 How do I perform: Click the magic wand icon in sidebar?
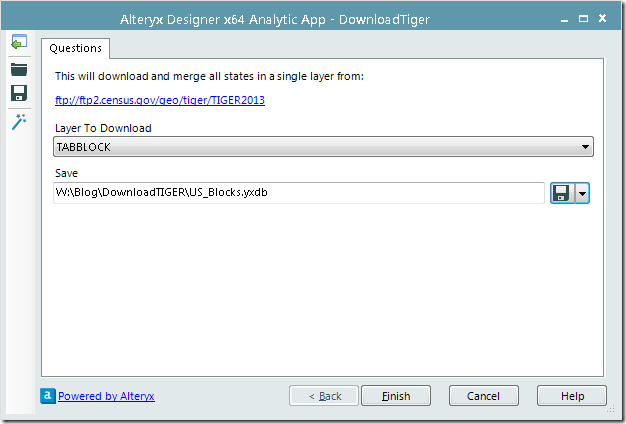[18, 121]
